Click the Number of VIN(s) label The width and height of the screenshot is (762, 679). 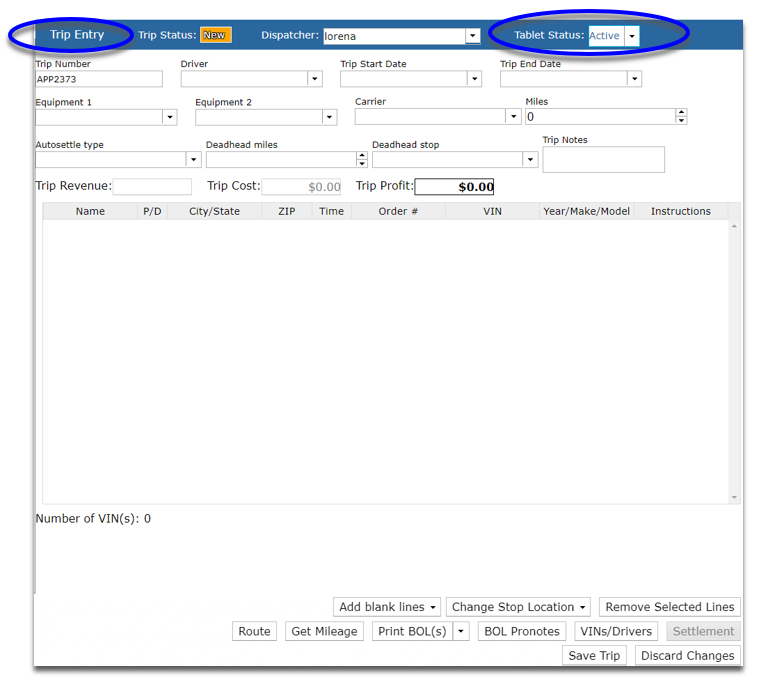click(93, 519)
